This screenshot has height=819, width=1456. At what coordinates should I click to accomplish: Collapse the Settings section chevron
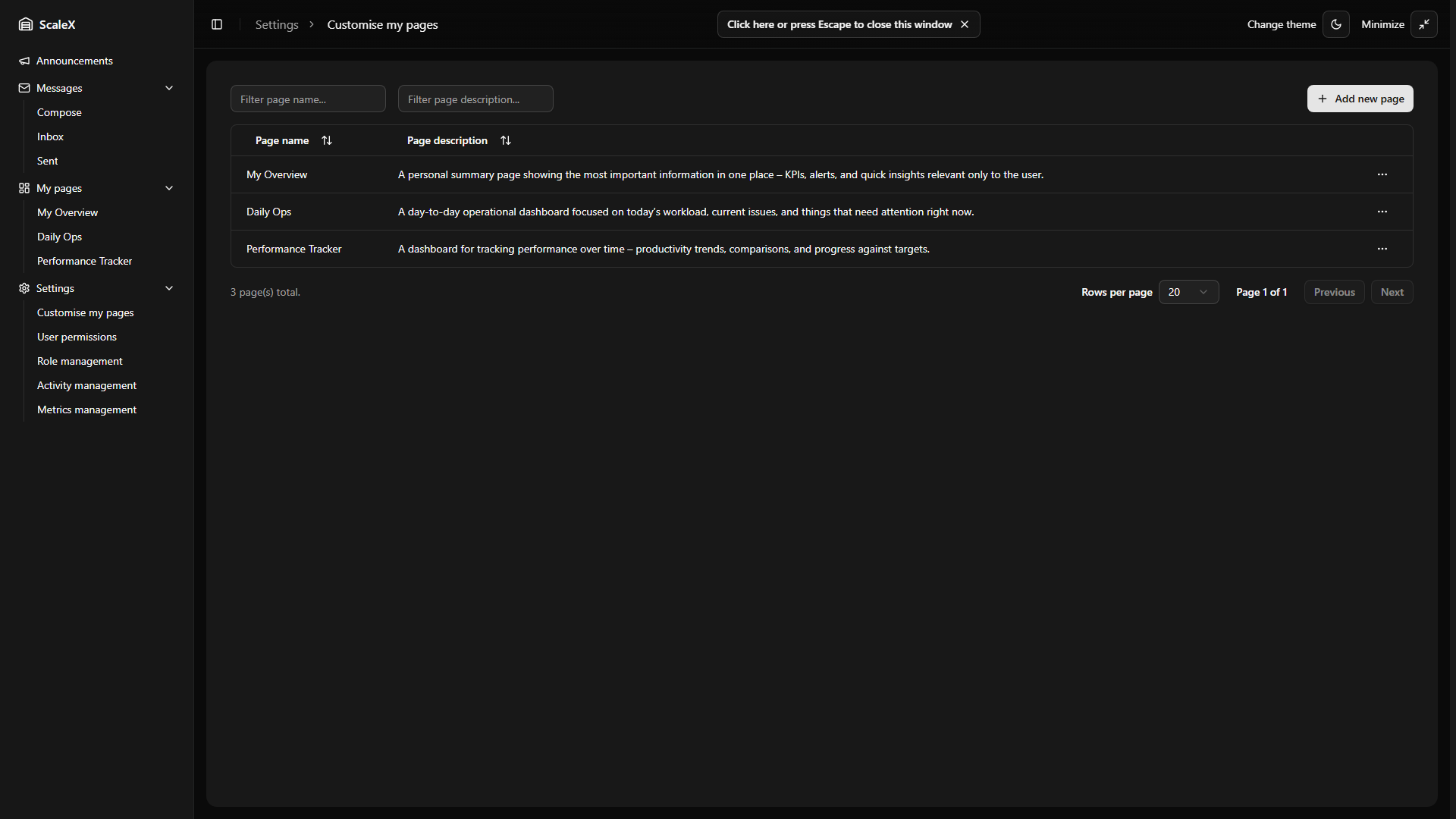coord(169,288)
